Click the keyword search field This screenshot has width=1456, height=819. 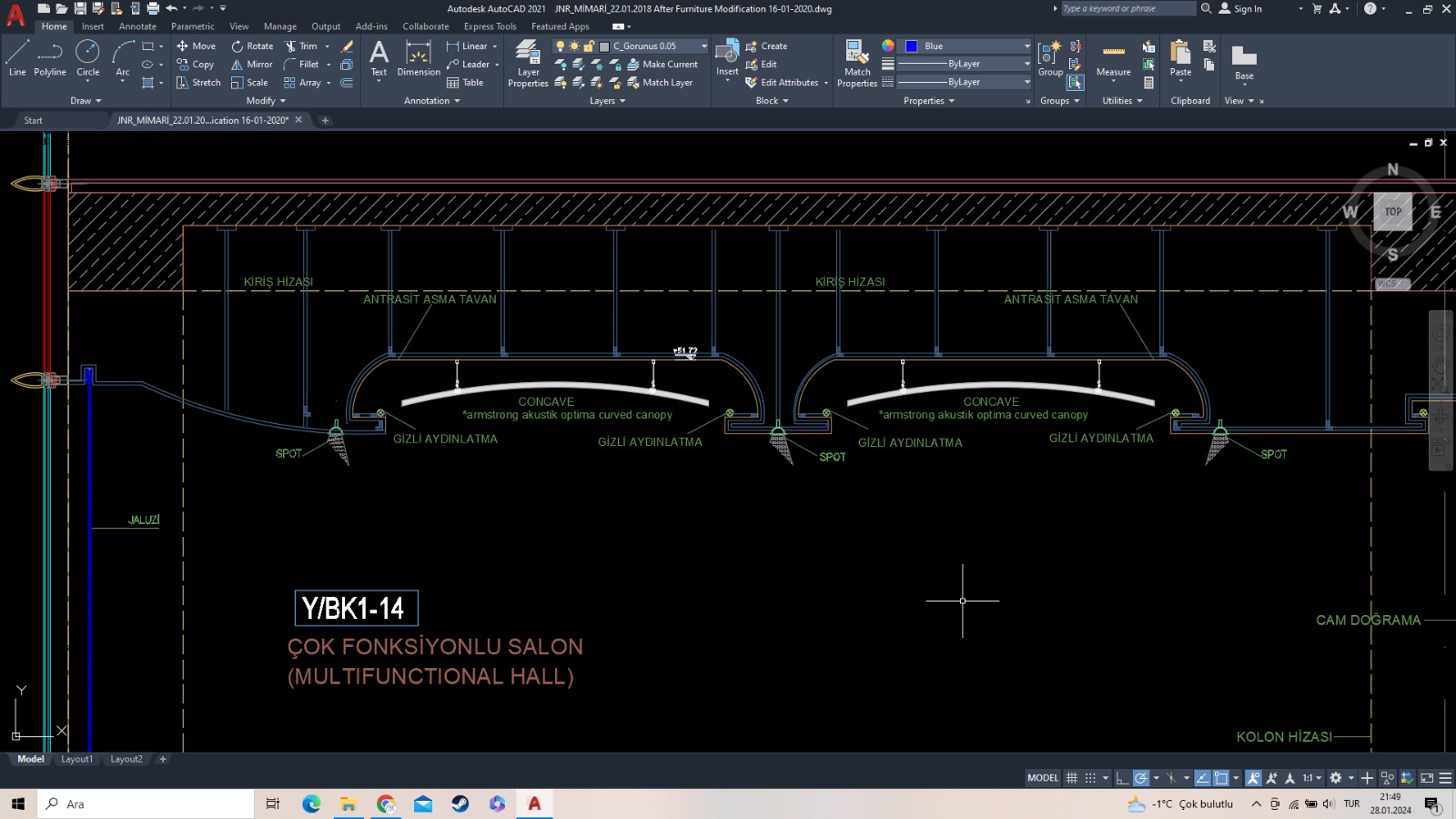[1128, 9]
